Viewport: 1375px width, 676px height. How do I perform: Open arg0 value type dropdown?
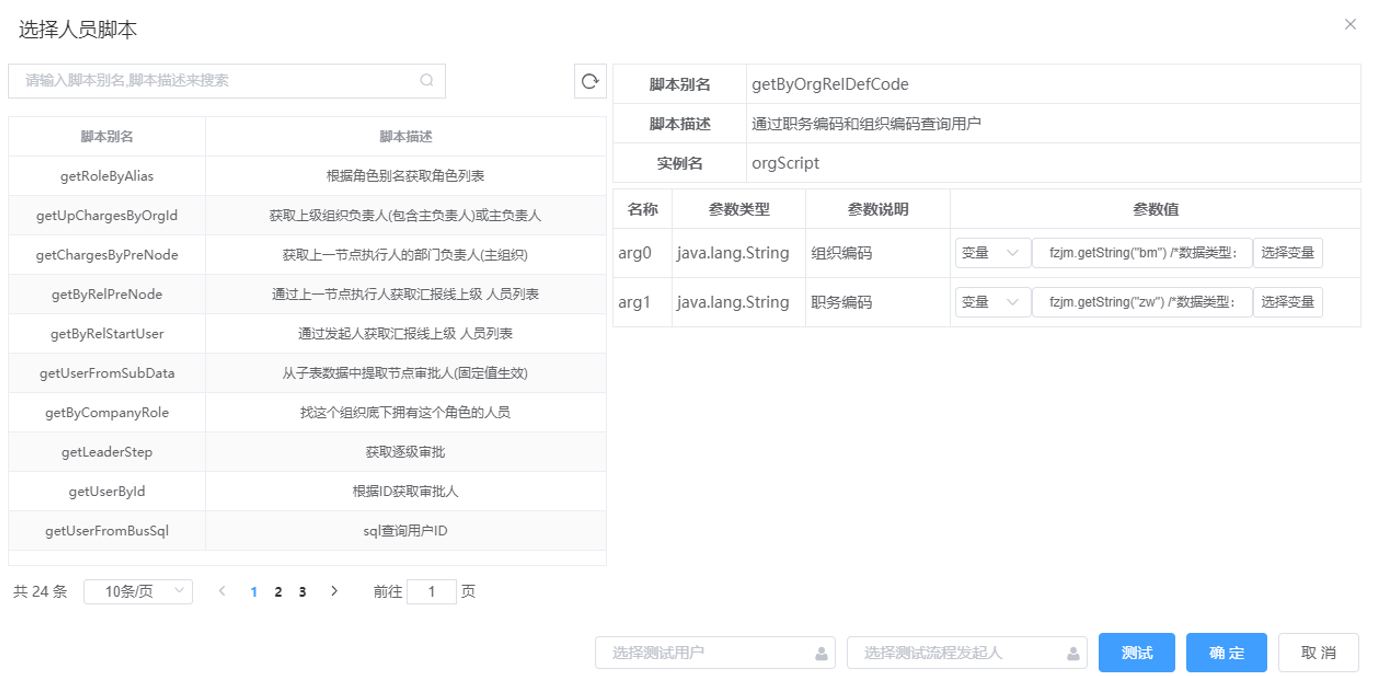[992, 254]
